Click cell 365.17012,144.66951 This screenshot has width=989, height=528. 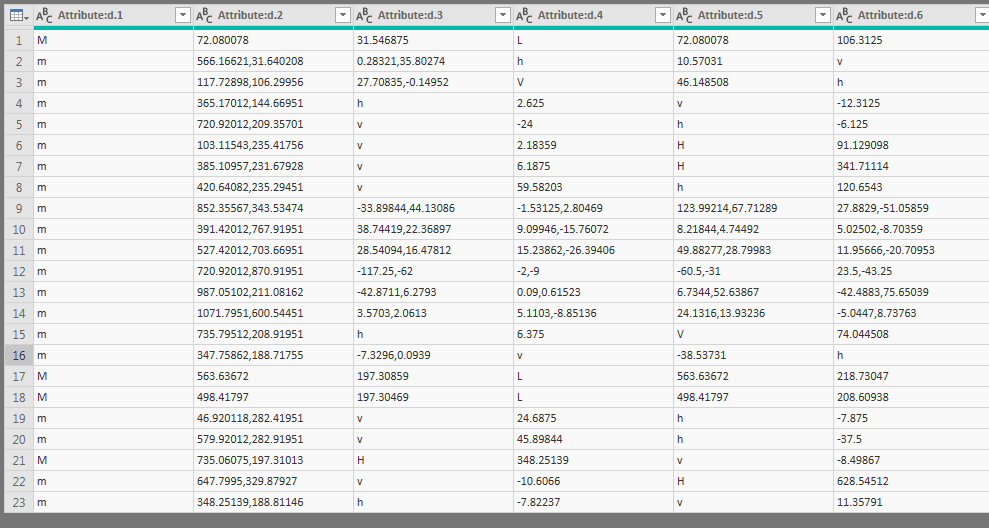pos(273,103)
